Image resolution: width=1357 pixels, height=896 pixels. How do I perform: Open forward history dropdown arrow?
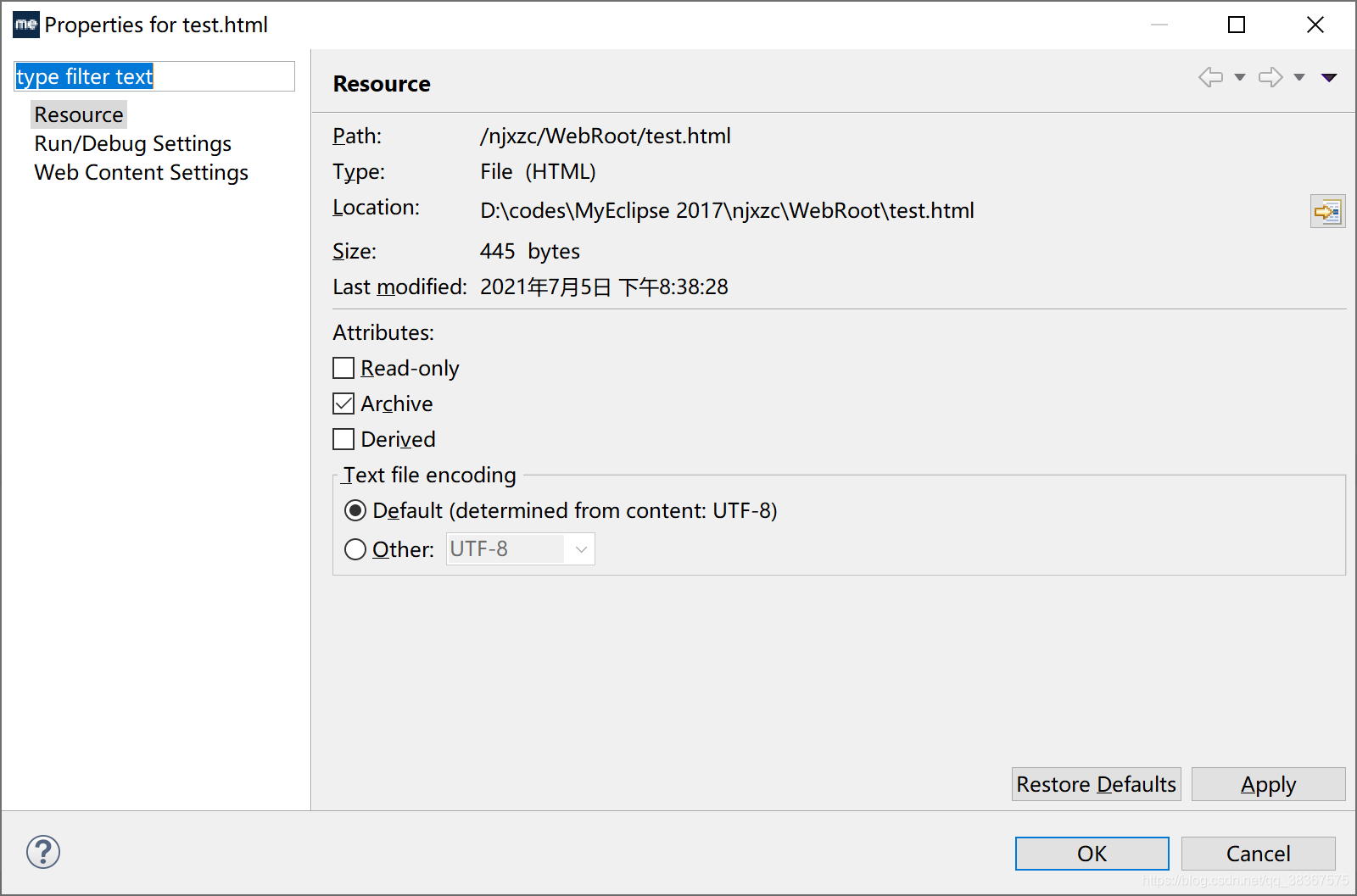[x=1298, y=77]
